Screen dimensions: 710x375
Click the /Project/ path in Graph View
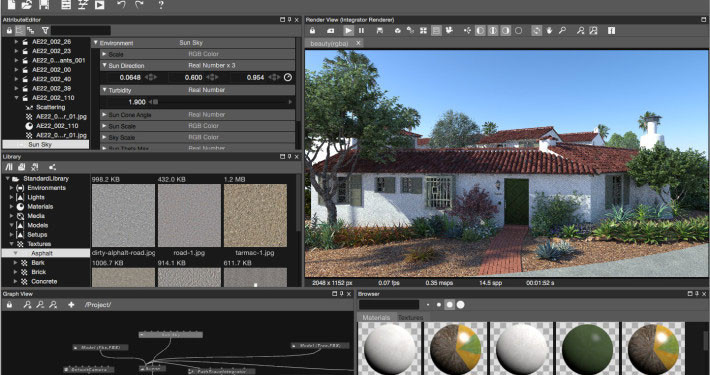(98, 305)
